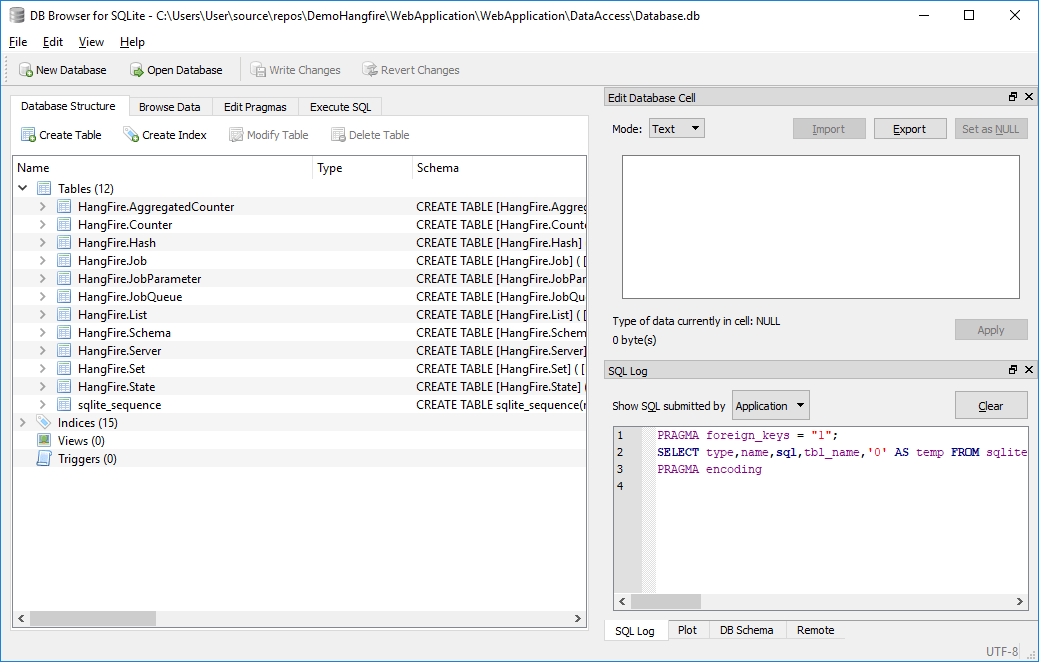Click the sqlite_sequence table icon

click(64, 404)
